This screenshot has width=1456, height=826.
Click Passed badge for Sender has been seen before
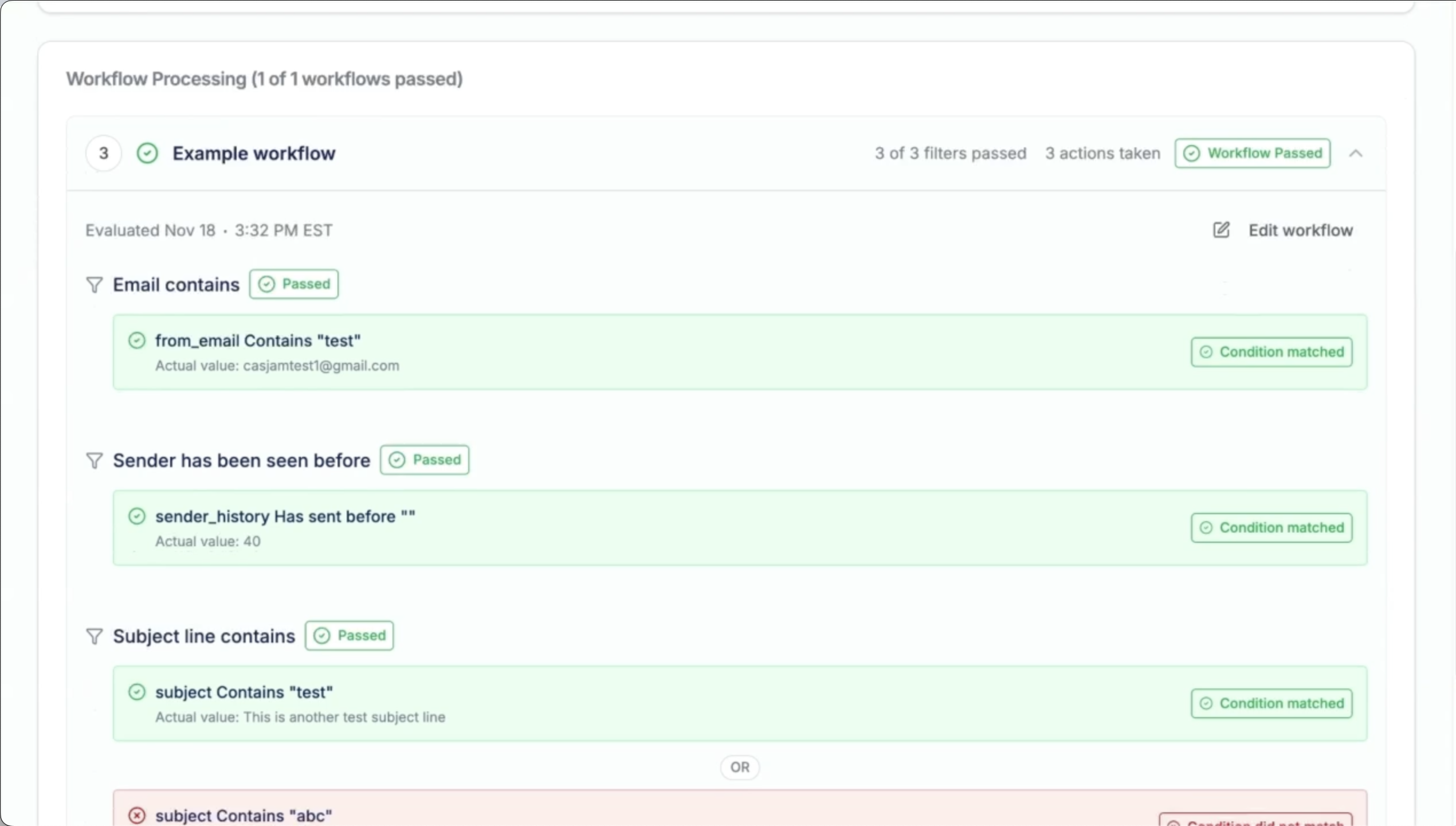coord(425,460)
